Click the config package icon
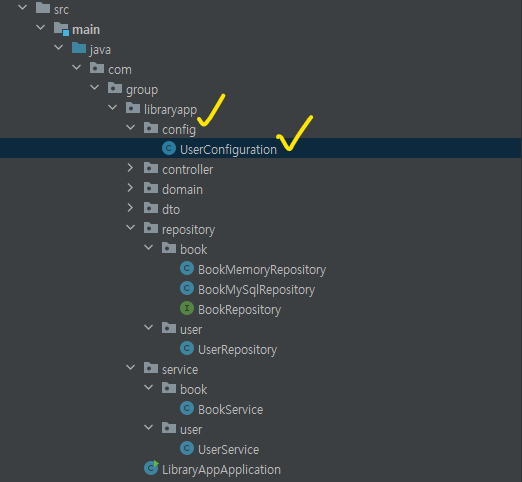The image size is (522, 482). pyautogui.click(x=151, y=128)
